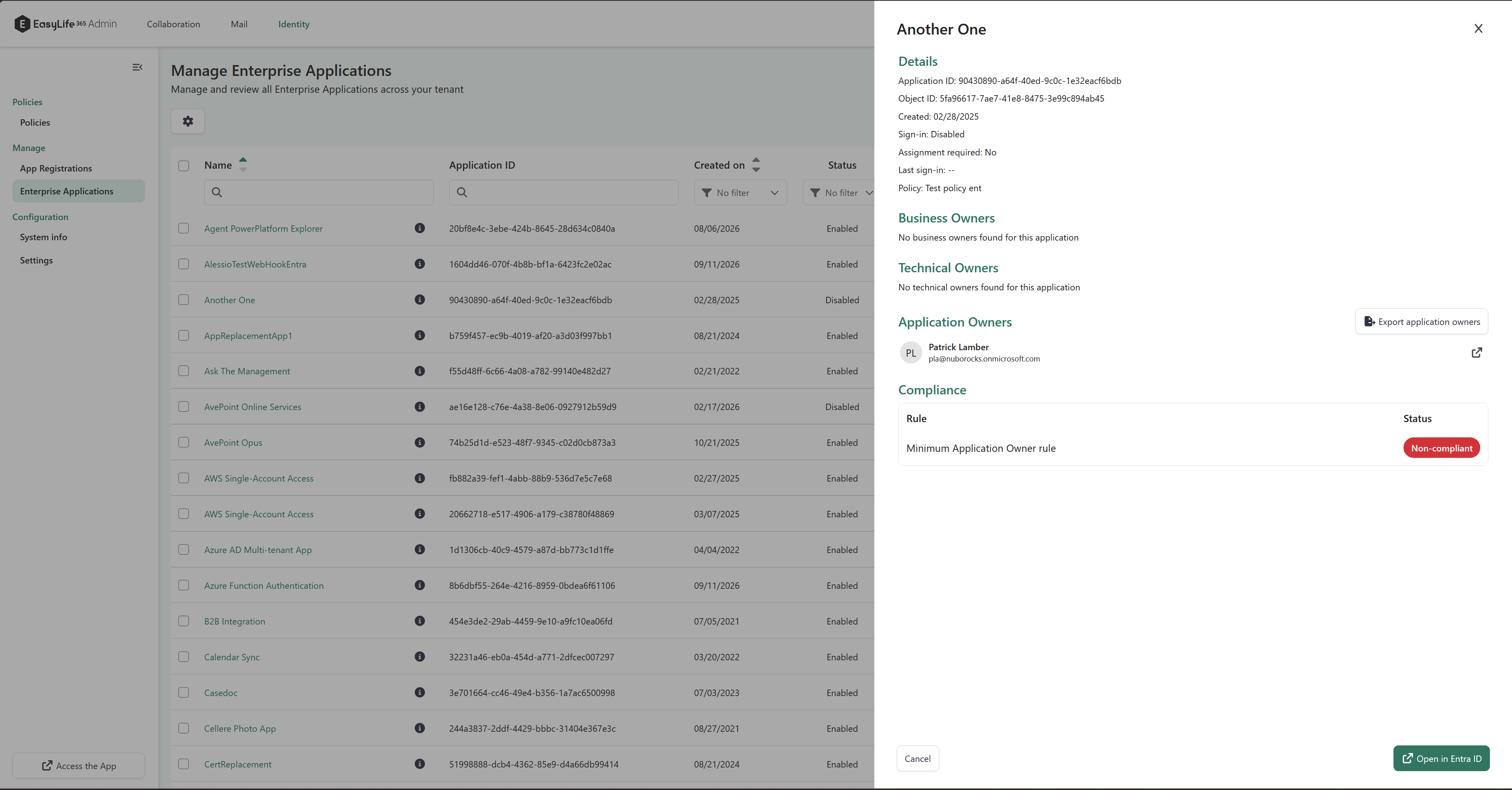Click the Cancel button
Screen dimensions: 1512x790
(917, 758)
